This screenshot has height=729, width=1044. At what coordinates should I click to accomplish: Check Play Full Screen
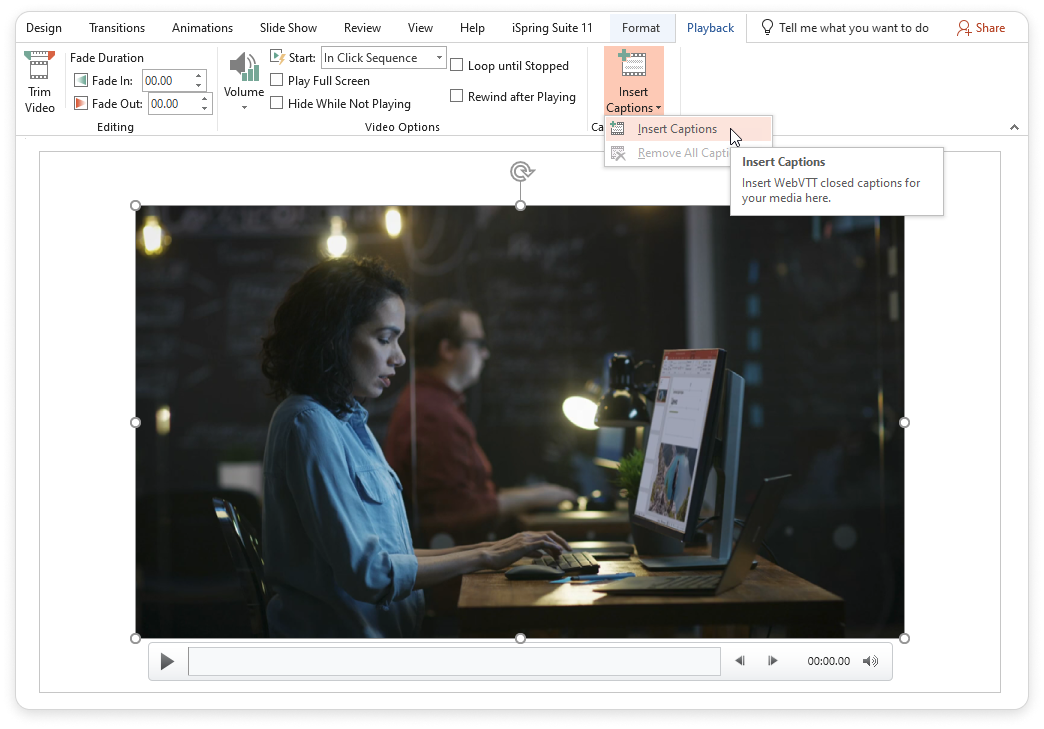(276, 80)
